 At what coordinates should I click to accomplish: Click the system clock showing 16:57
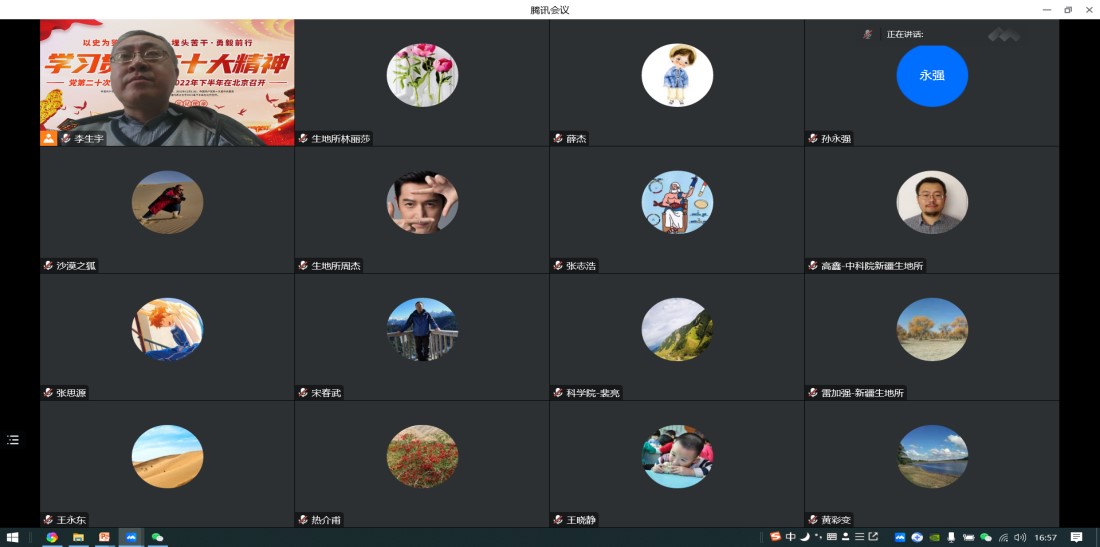click(1046, 537)
